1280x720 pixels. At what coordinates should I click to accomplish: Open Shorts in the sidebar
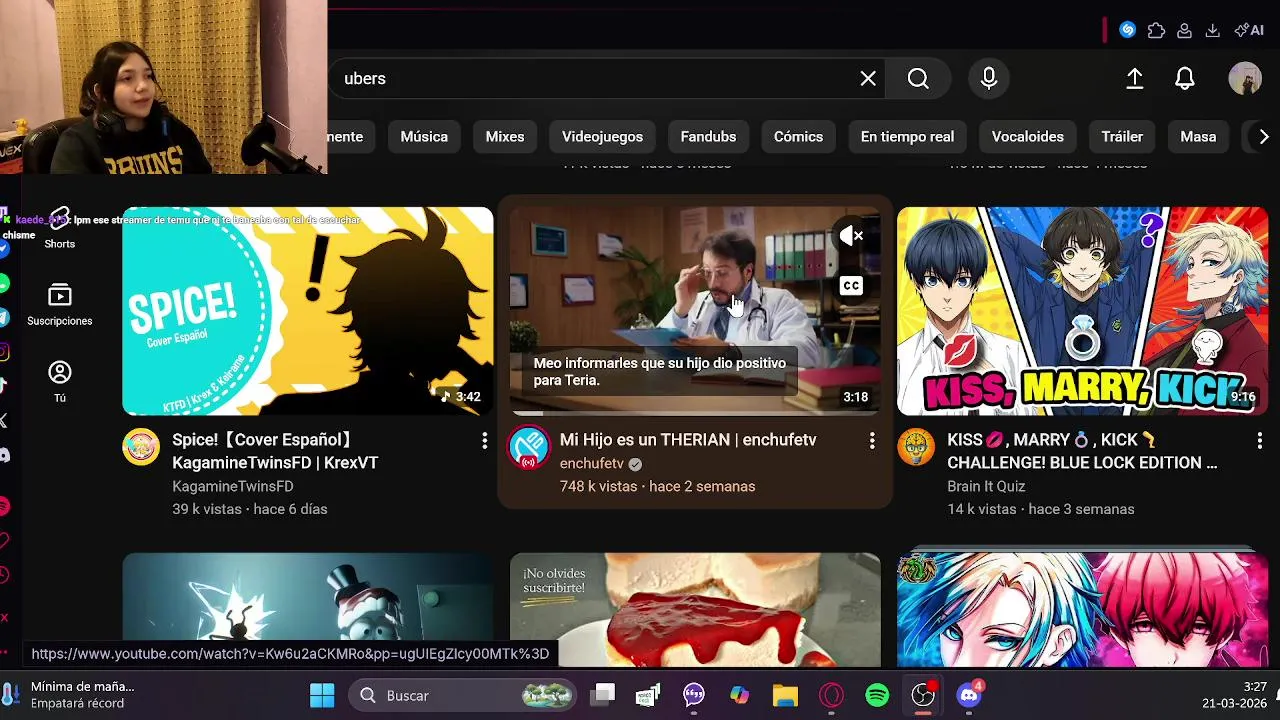60,229
